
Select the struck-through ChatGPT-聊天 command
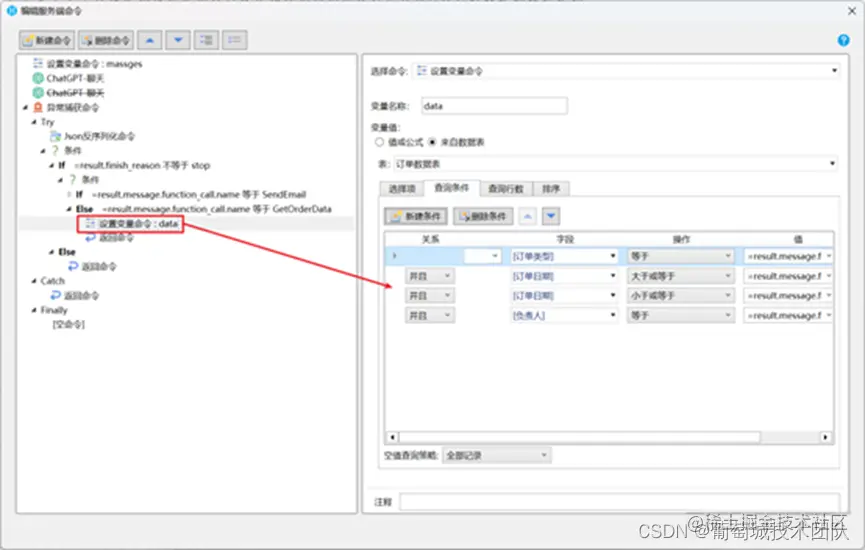coord(75,93)
